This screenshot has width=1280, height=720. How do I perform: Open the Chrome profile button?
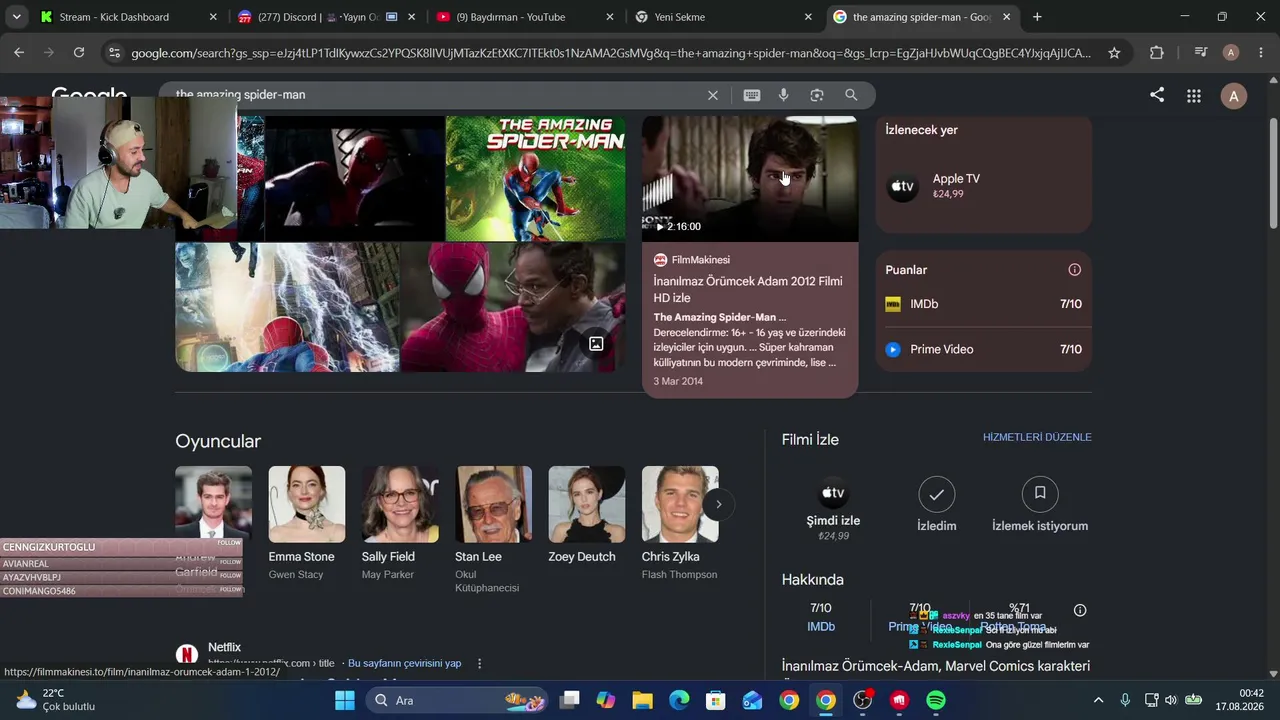1231,53
